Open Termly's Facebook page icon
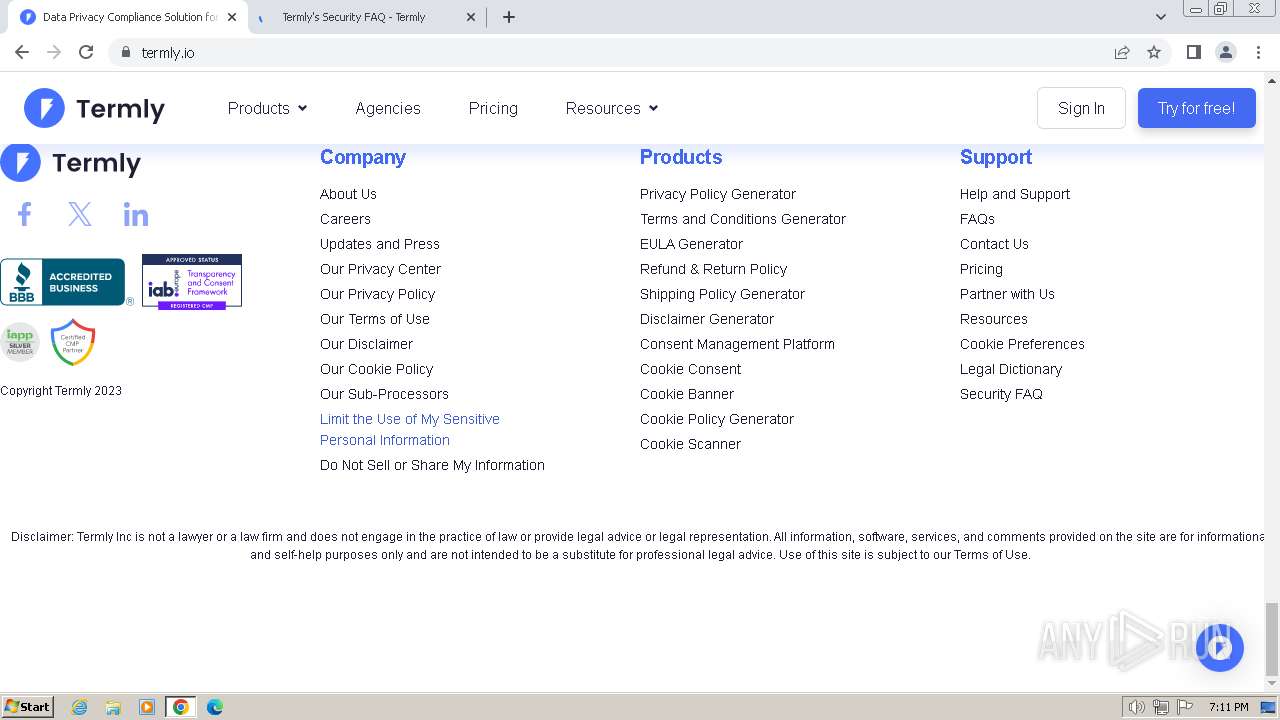The width and height of the screenshot is (1280, 720). point(24,214)
